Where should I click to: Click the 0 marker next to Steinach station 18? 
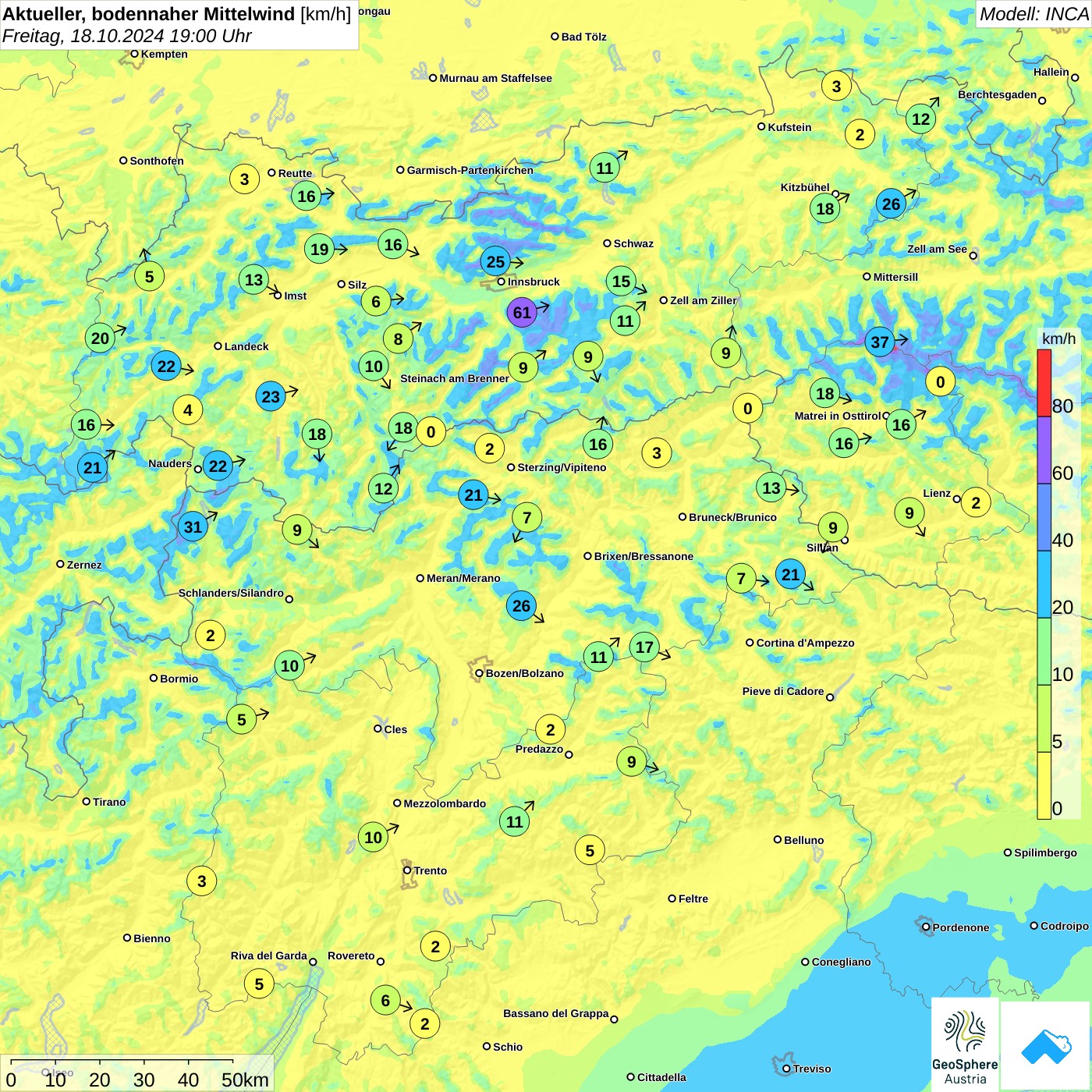tap(431, 431)
